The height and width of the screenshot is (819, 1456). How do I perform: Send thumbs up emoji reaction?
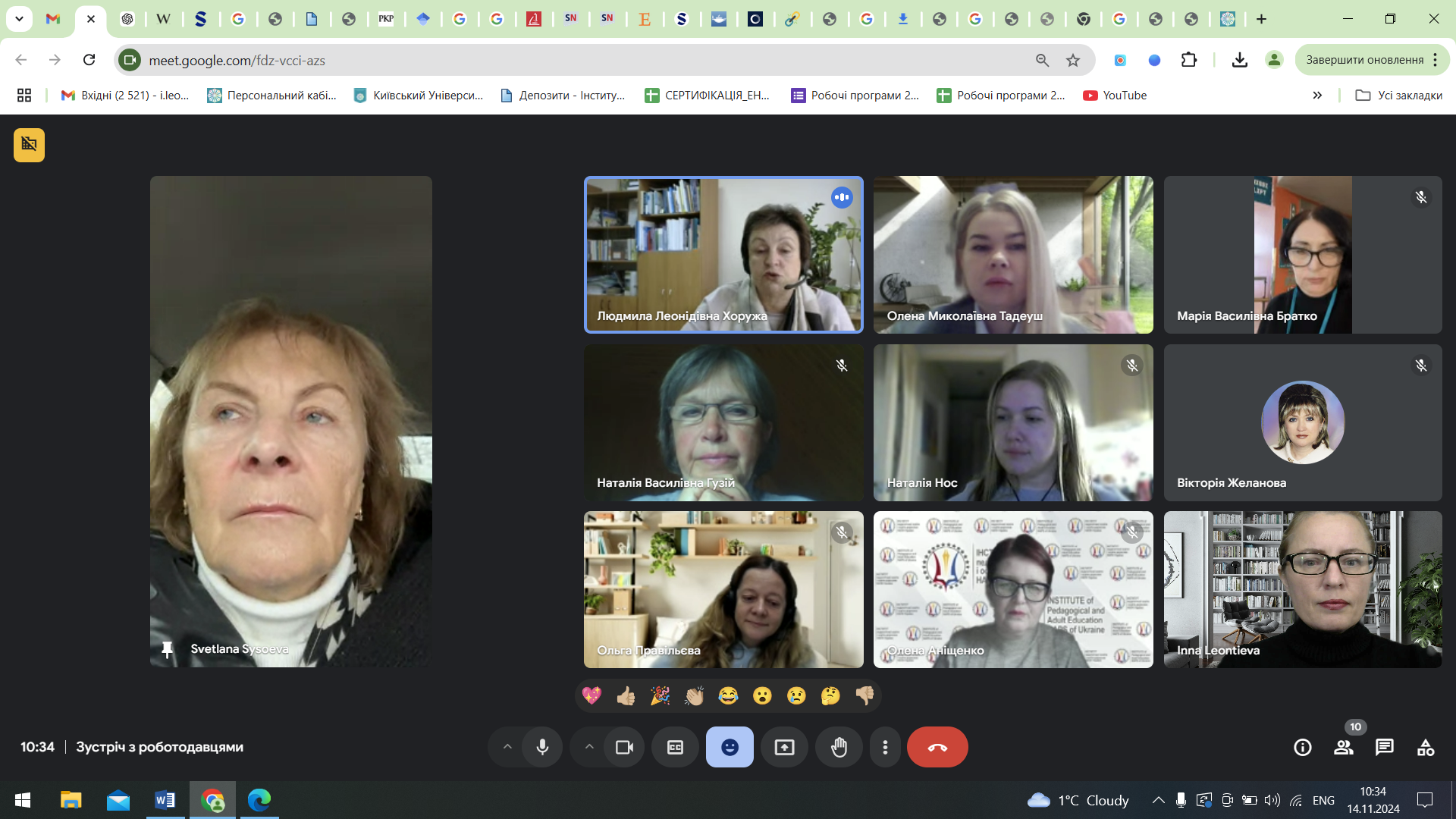626,695
